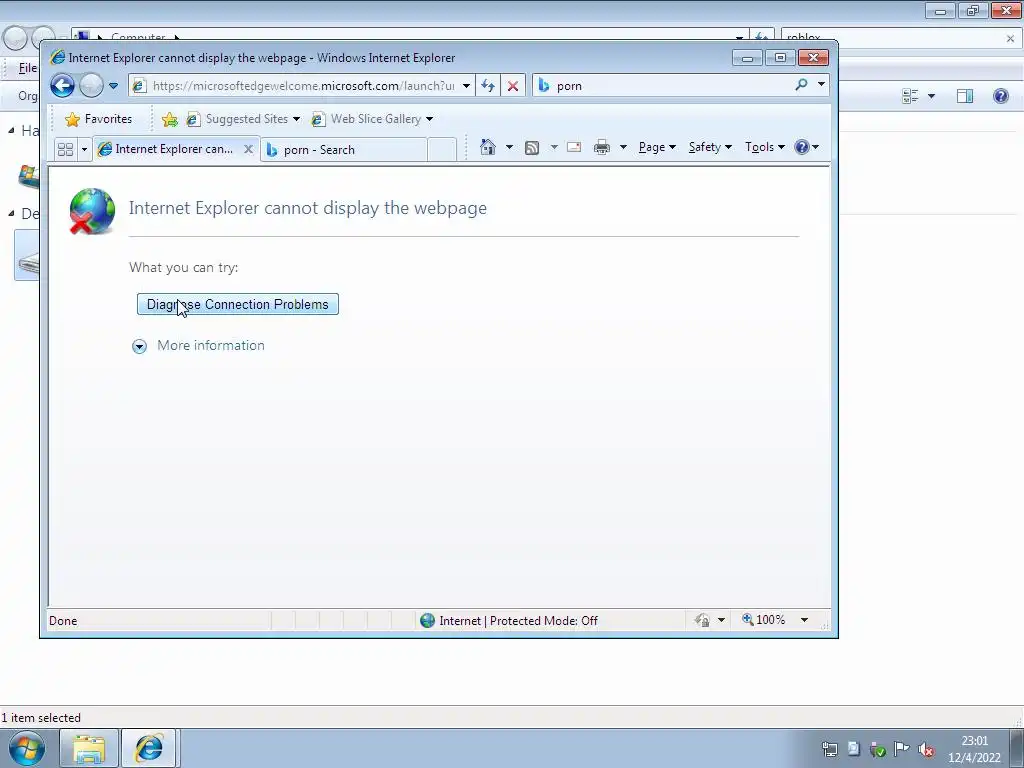
Task: Click the Add to Favorites Bar star icon
Action: [x=169, y=119]
